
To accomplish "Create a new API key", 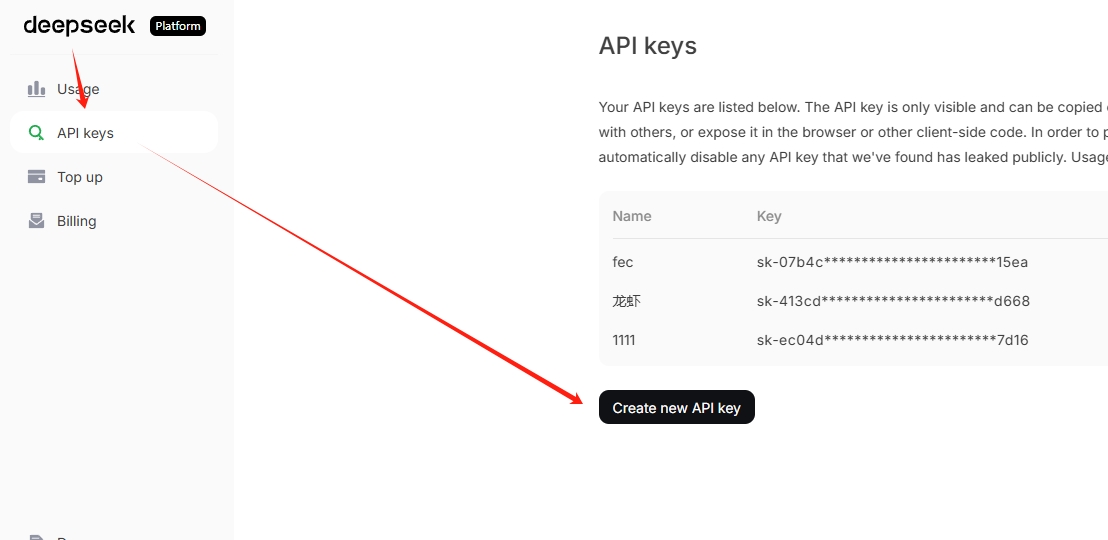I will point(676,407).
